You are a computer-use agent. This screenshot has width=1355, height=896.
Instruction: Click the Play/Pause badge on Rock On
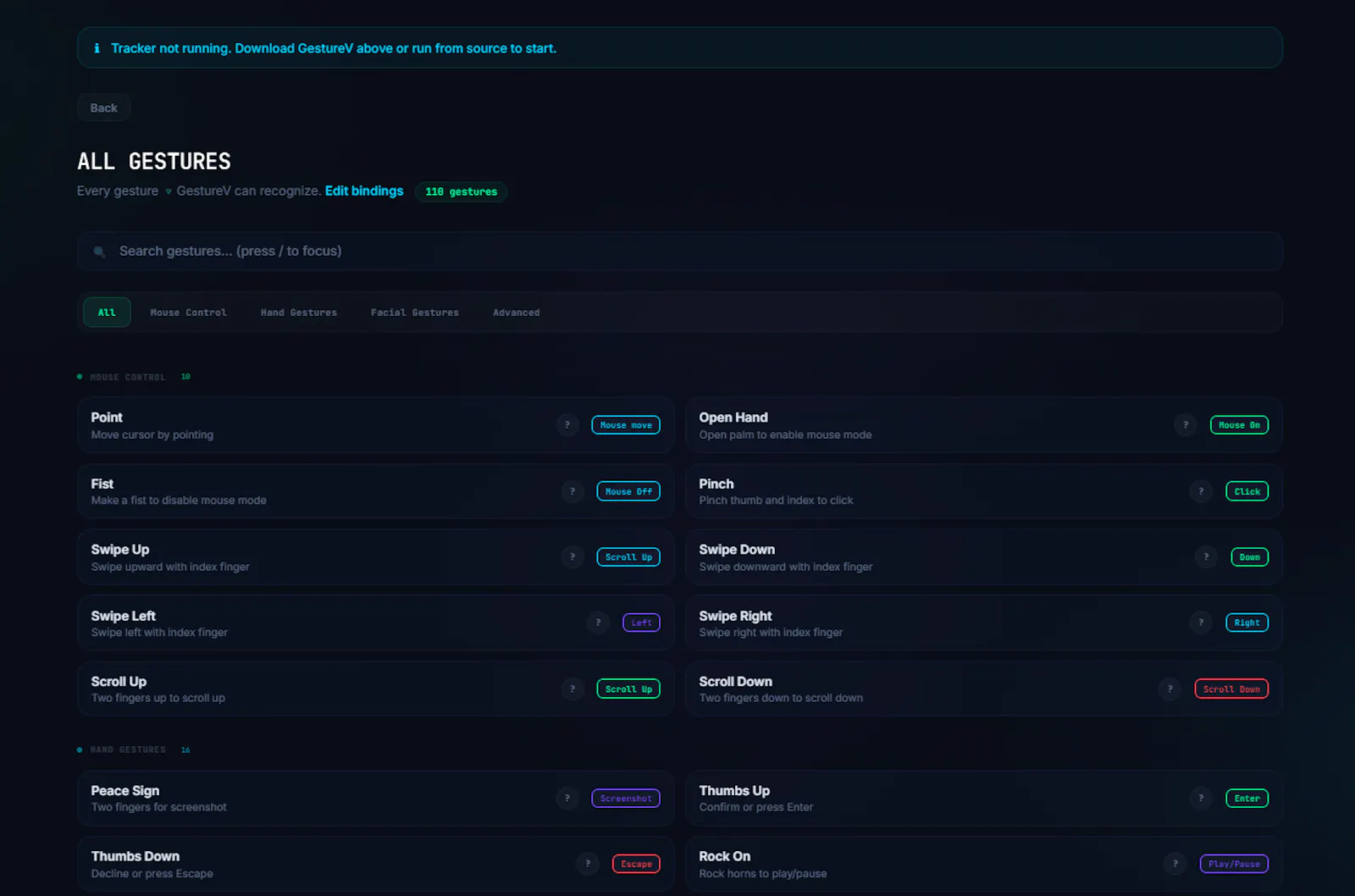point(1234,864)
